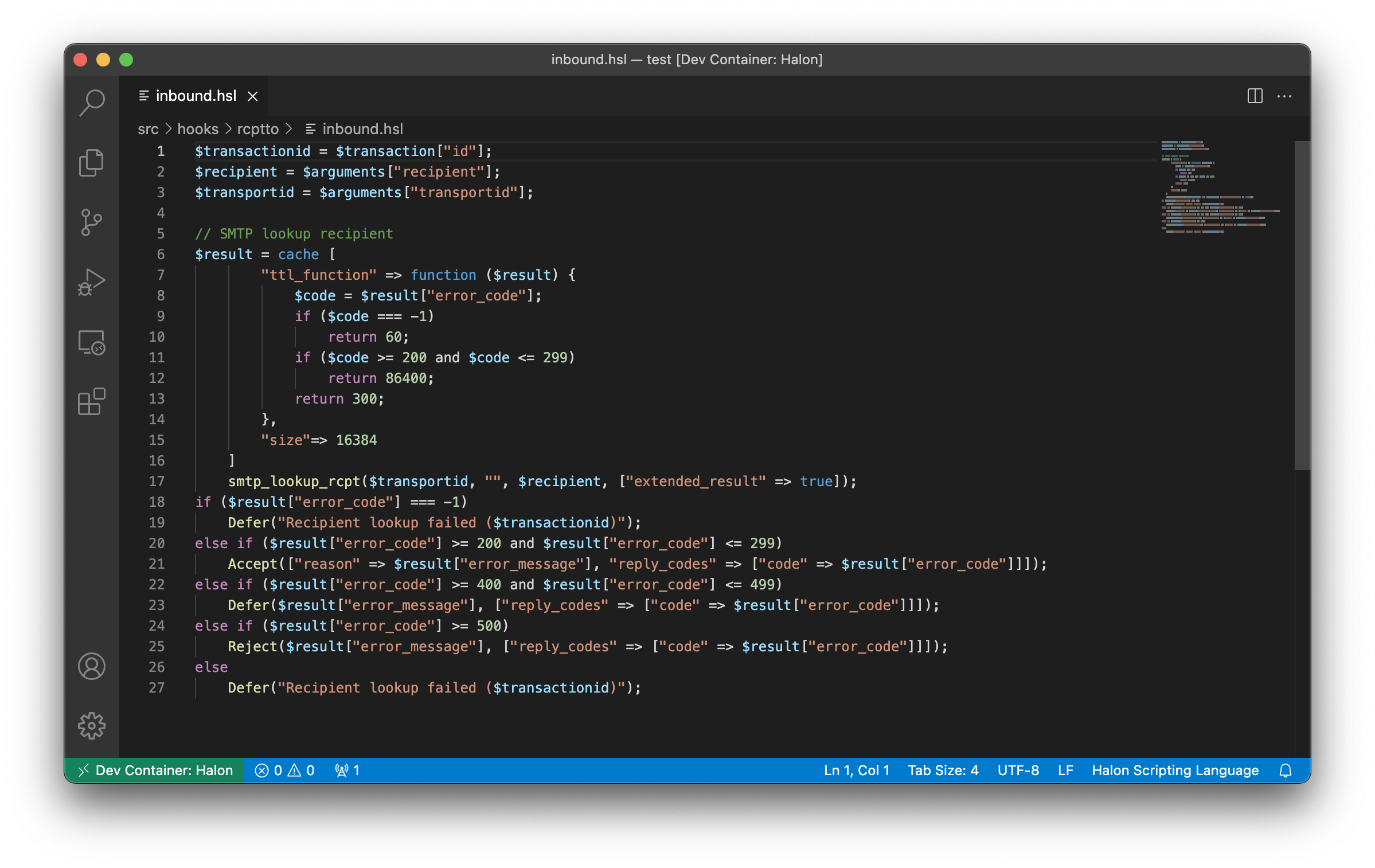Image resolution: width=1375 pixels, height=868 pixels.
Task: Click line number 6 in gutter
Action: 161,255
